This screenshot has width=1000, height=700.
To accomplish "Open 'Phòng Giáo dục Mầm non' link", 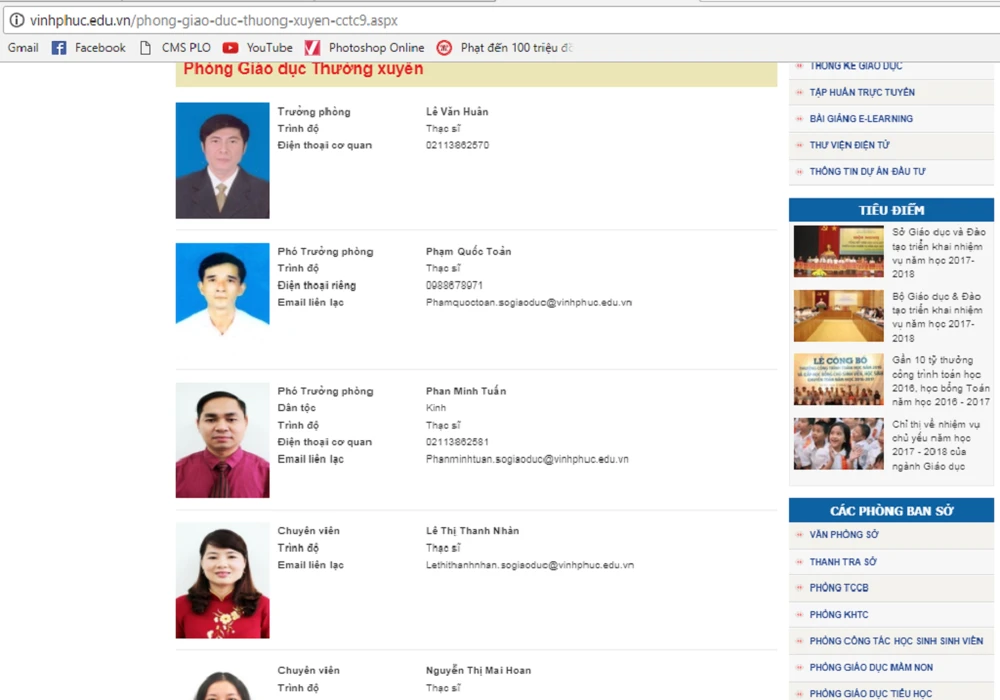I will [871, 668].
